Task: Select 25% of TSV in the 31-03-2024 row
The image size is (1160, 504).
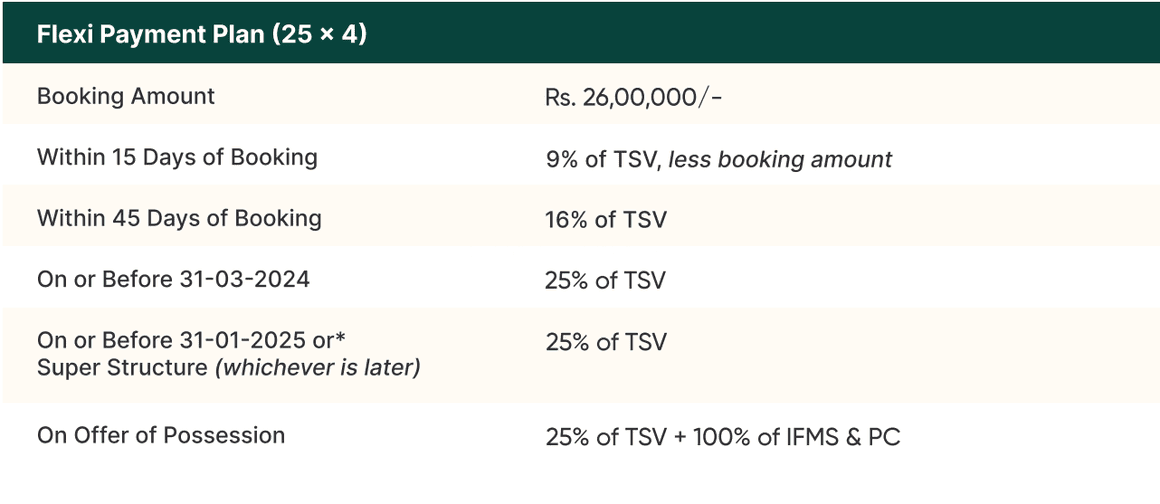Action: click(606, 280)
